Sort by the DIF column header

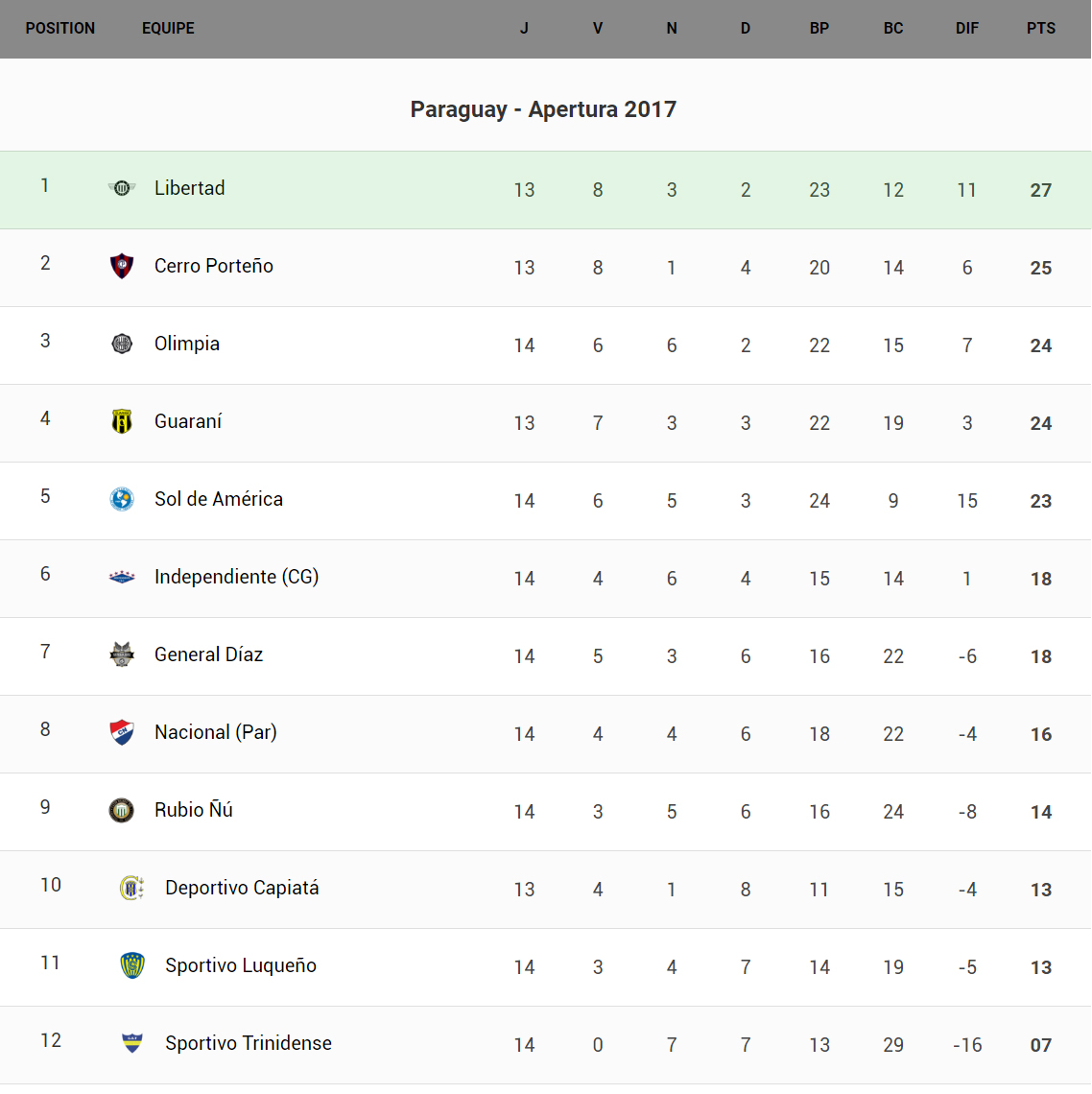(x=967, y=29)
